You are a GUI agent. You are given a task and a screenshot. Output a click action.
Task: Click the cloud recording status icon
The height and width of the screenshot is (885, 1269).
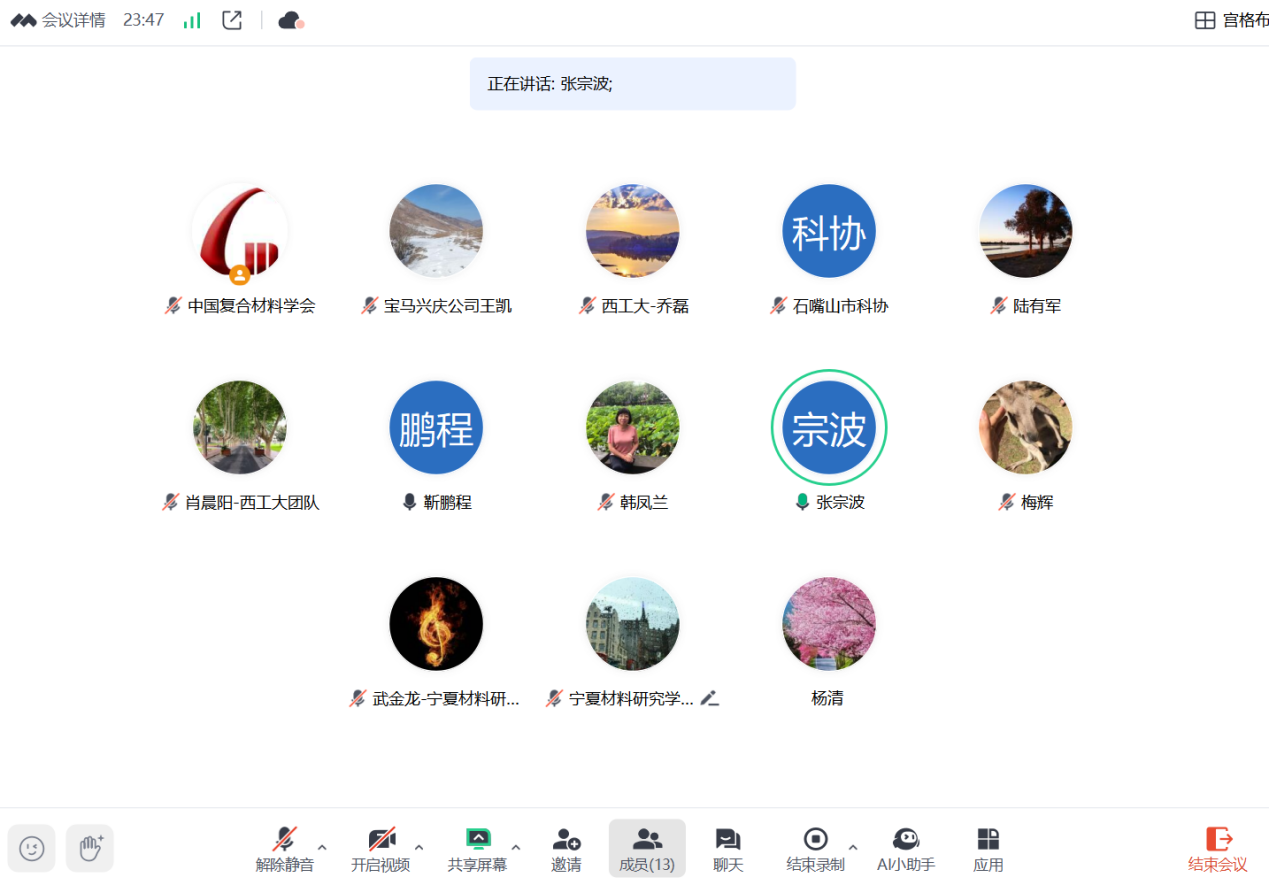[289, 19]
